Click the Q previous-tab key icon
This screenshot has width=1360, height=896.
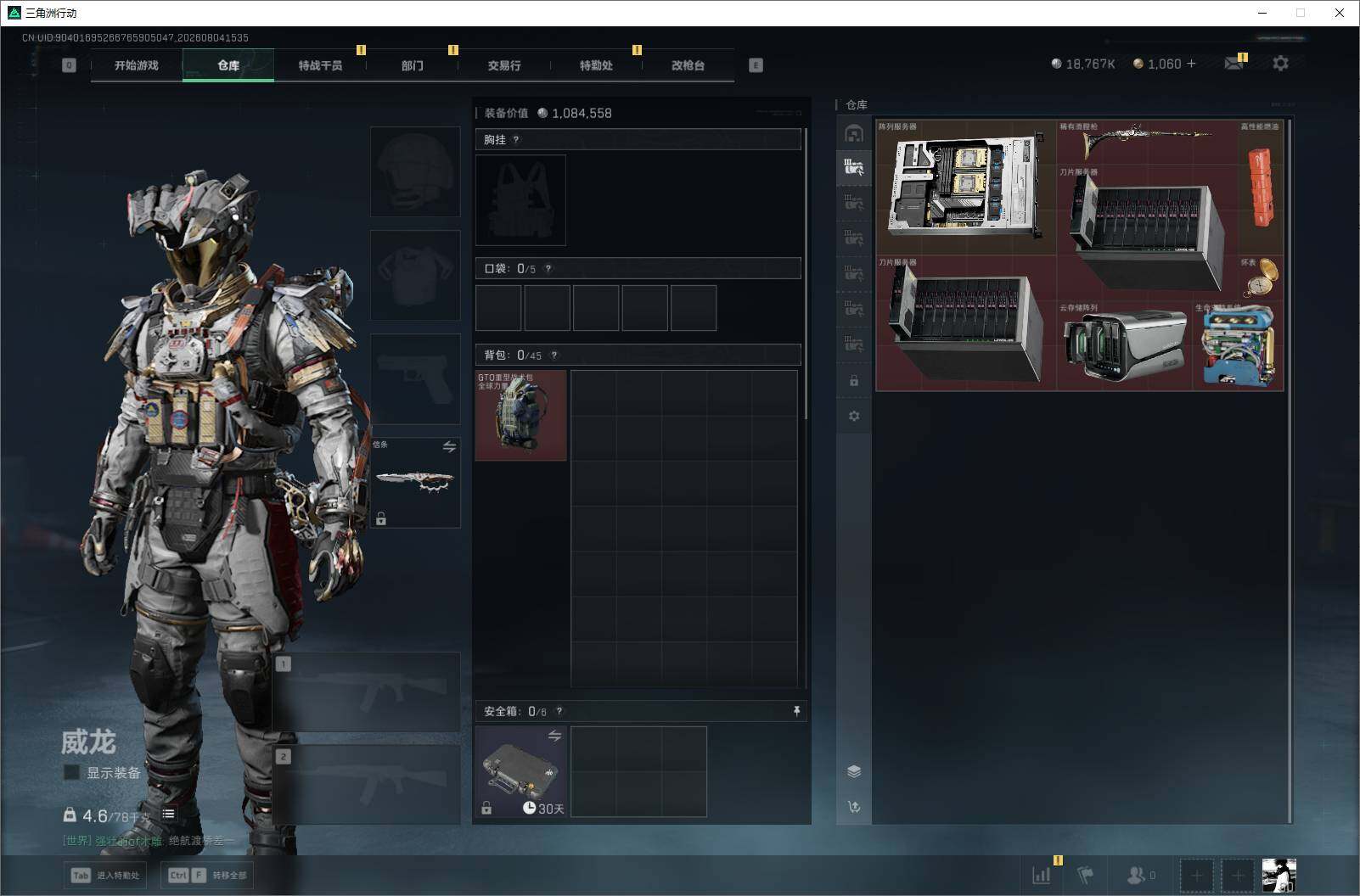[70, 65]
